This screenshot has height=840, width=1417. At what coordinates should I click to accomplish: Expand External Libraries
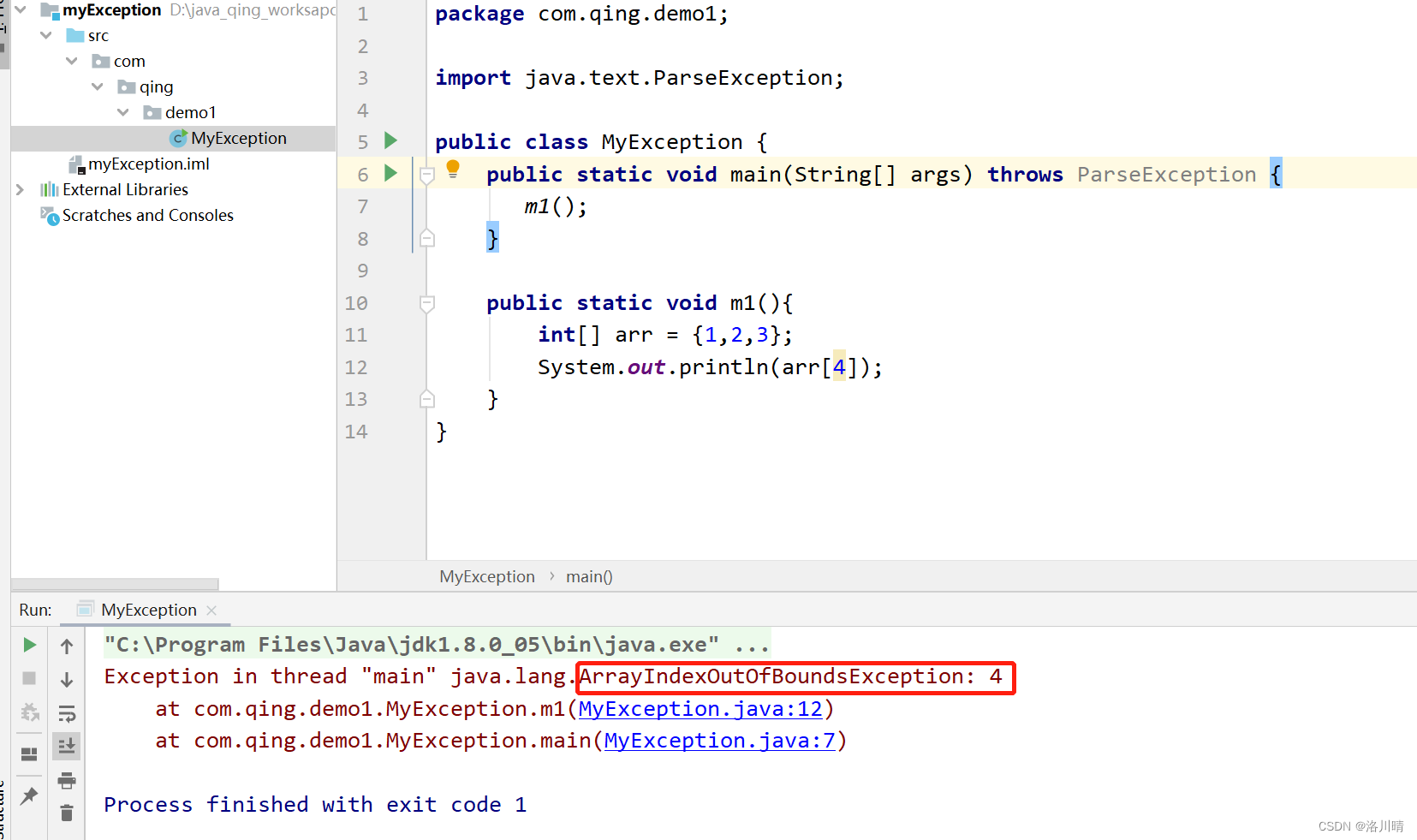[20, 189]
